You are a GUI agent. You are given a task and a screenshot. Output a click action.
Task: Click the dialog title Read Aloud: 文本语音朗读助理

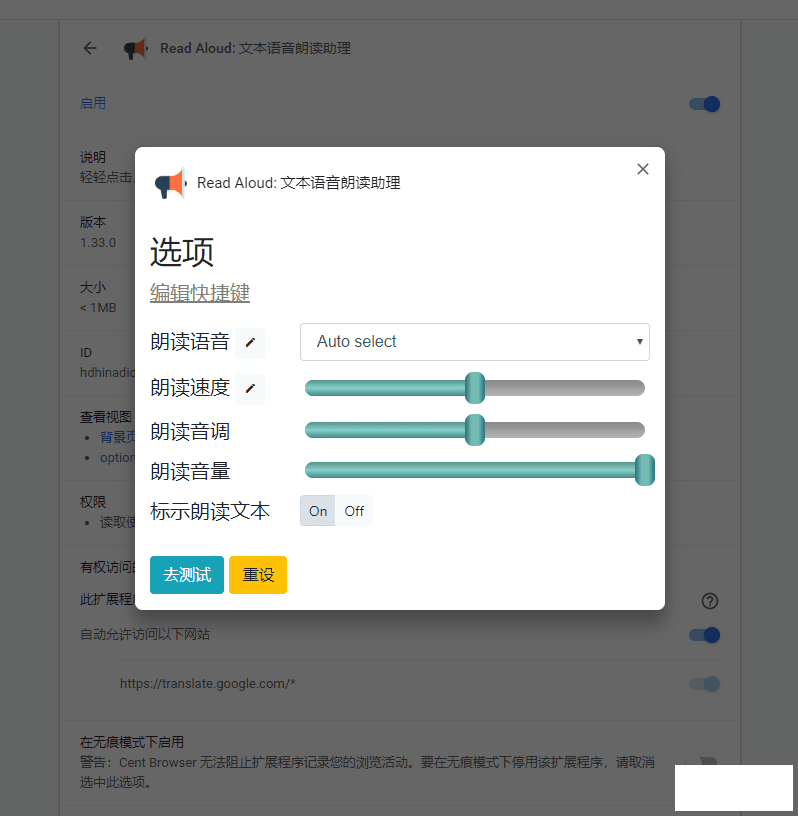pyautogui.click(x=299, y=183)
